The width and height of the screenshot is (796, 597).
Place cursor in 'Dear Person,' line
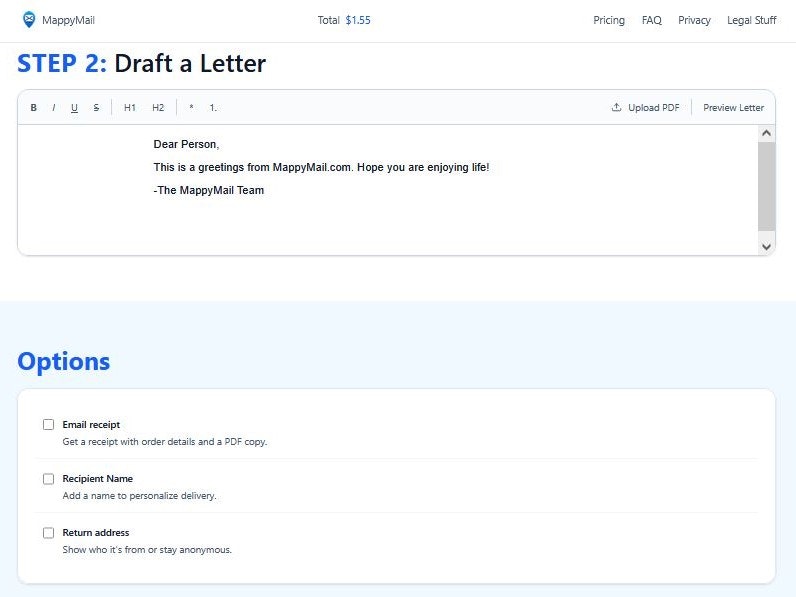186,144
